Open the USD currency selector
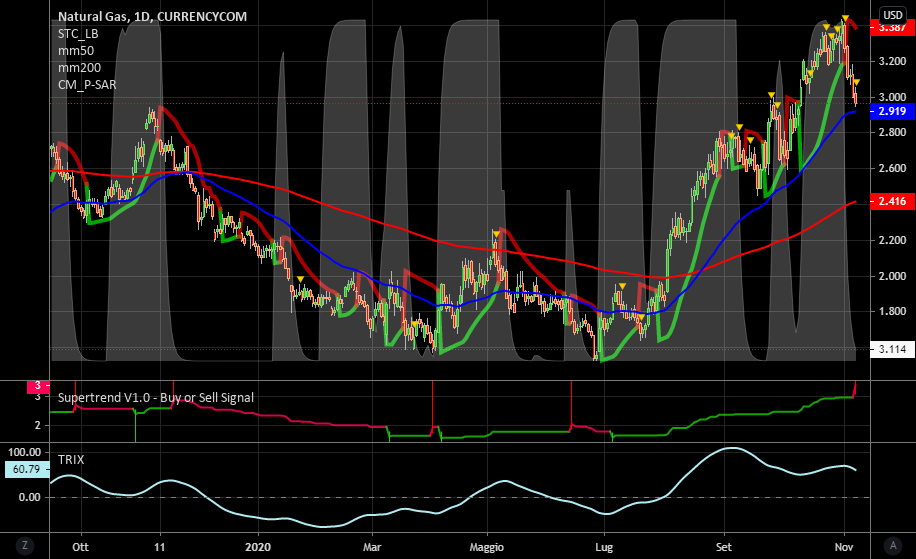This screenshot has height=559, width=916. click(x=893, y=15)
